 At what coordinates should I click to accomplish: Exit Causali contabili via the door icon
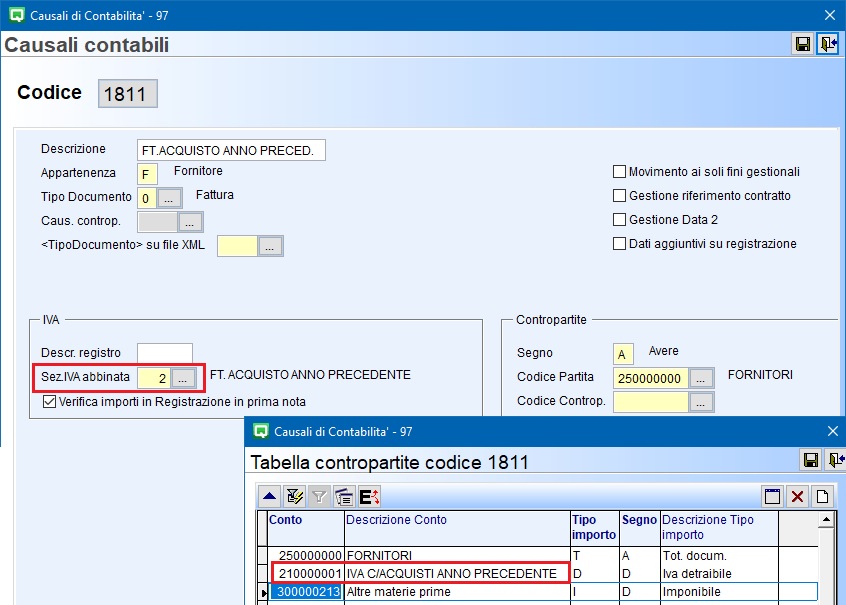[828, 44]
